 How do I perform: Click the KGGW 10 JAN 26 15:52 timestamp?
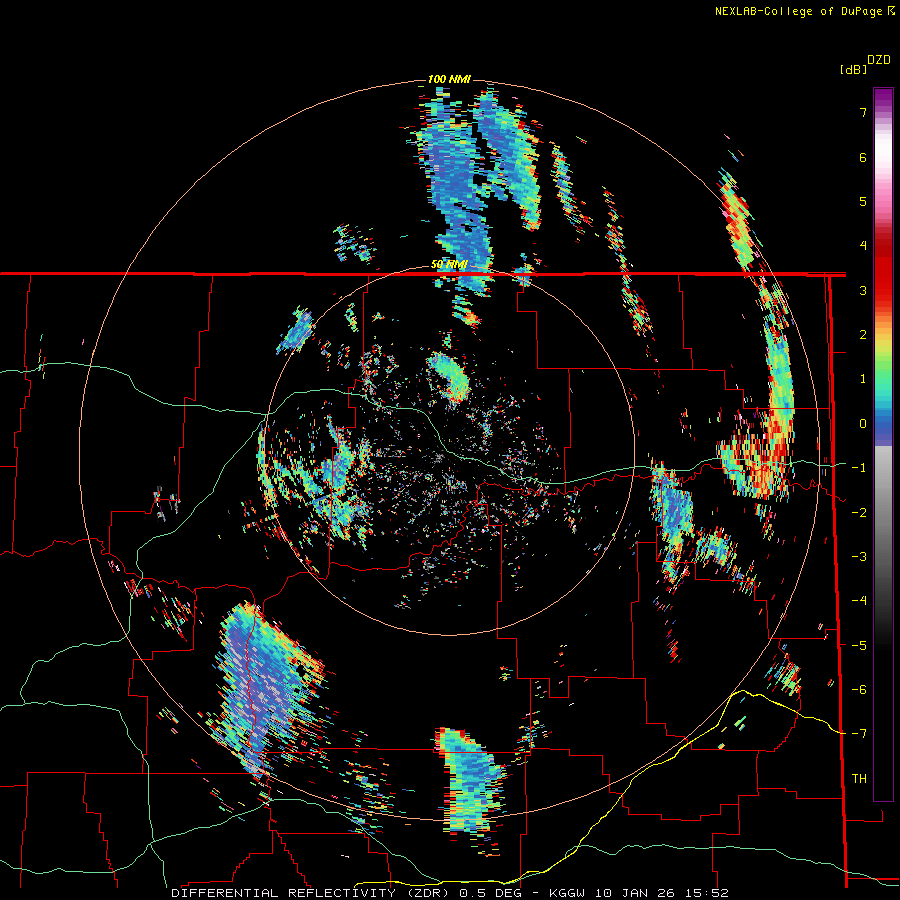639,893
